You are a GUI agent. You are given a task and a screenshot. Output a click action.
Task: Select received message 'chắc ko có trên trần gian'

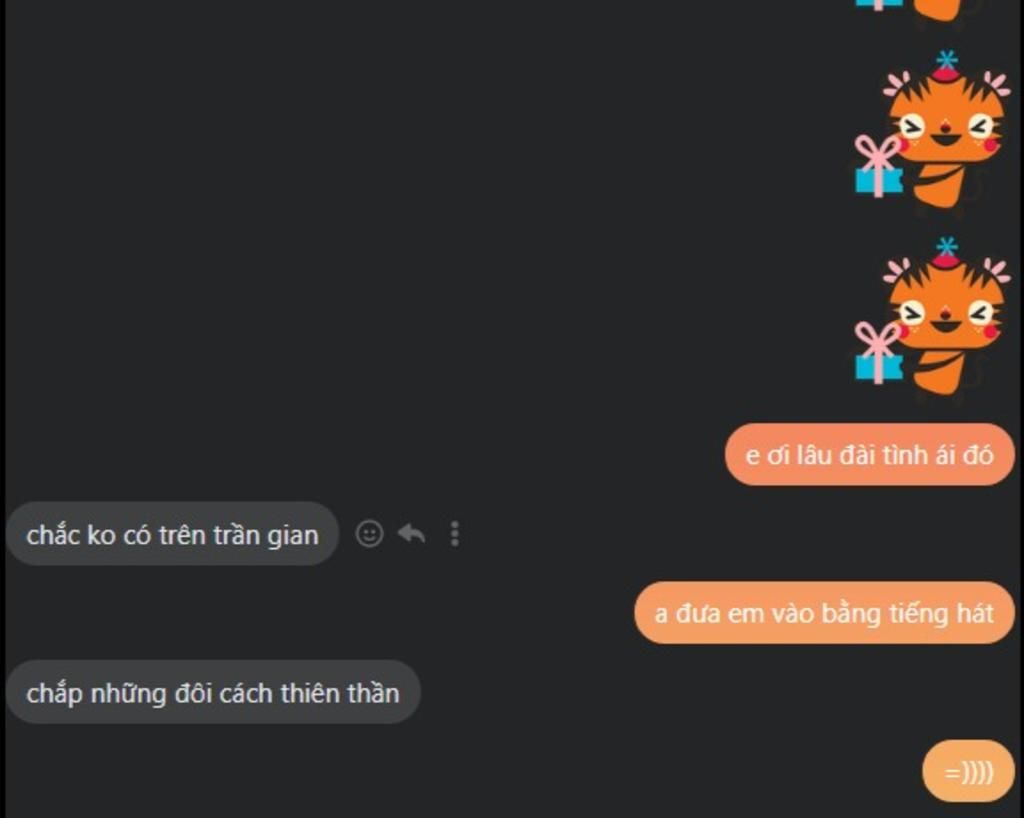[x=172, y=533]
